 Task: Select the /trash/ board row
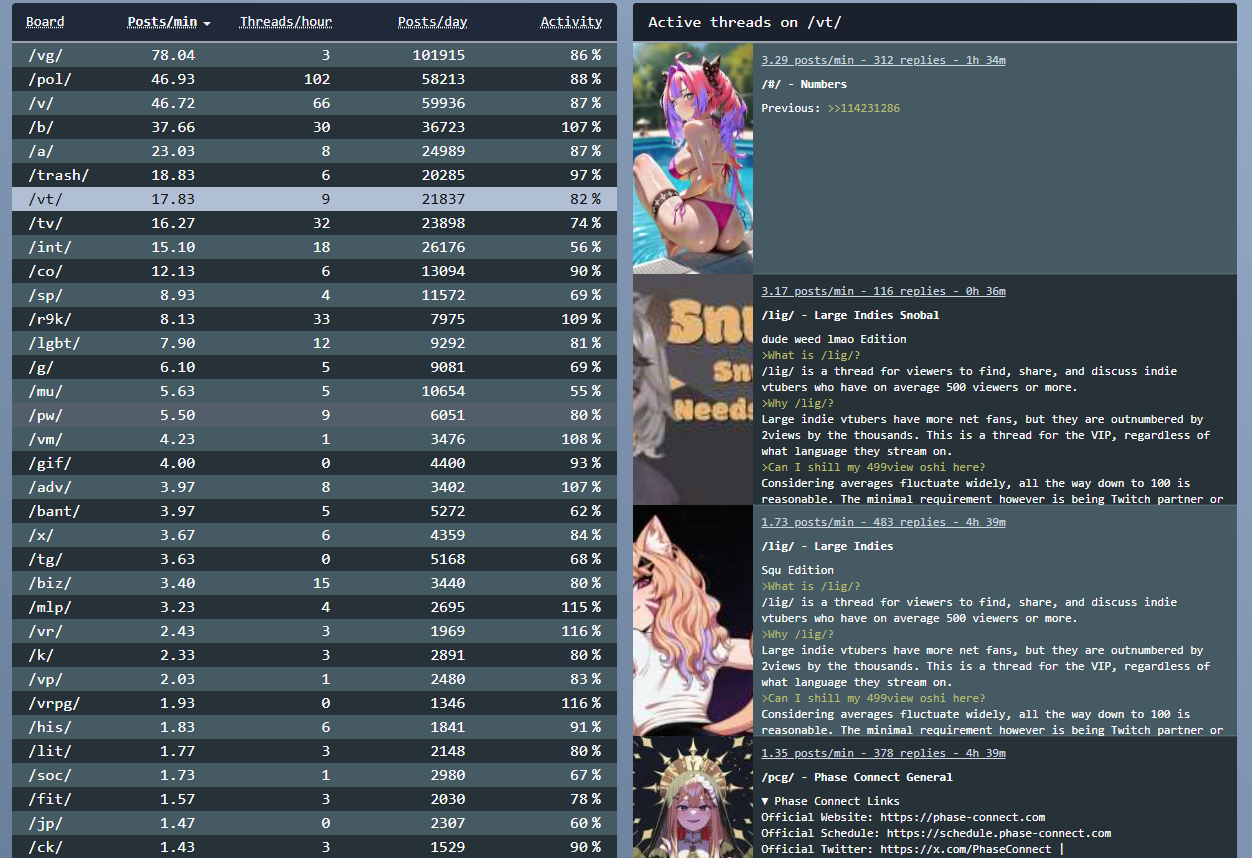(x=314, y=175)
